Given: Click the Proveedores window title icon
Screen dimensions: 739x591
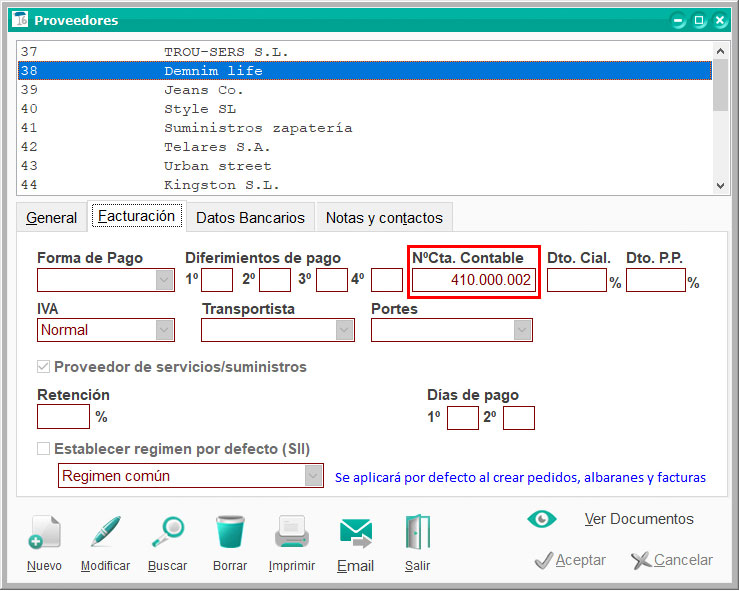Looking at the screenshot, I should (20, 19).
